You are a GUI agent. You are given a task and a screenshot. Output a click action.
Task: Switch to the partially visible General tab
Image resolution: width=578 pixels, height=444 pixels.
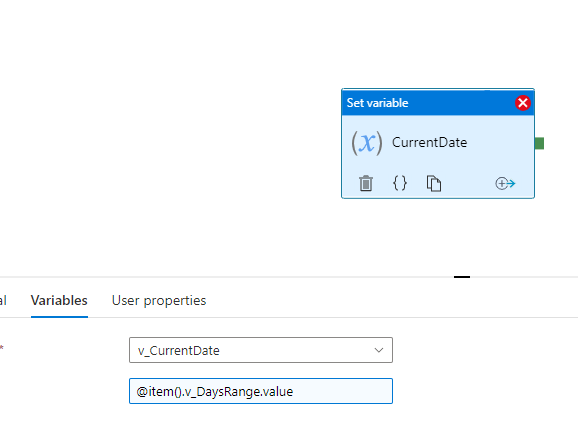[3, 301]
